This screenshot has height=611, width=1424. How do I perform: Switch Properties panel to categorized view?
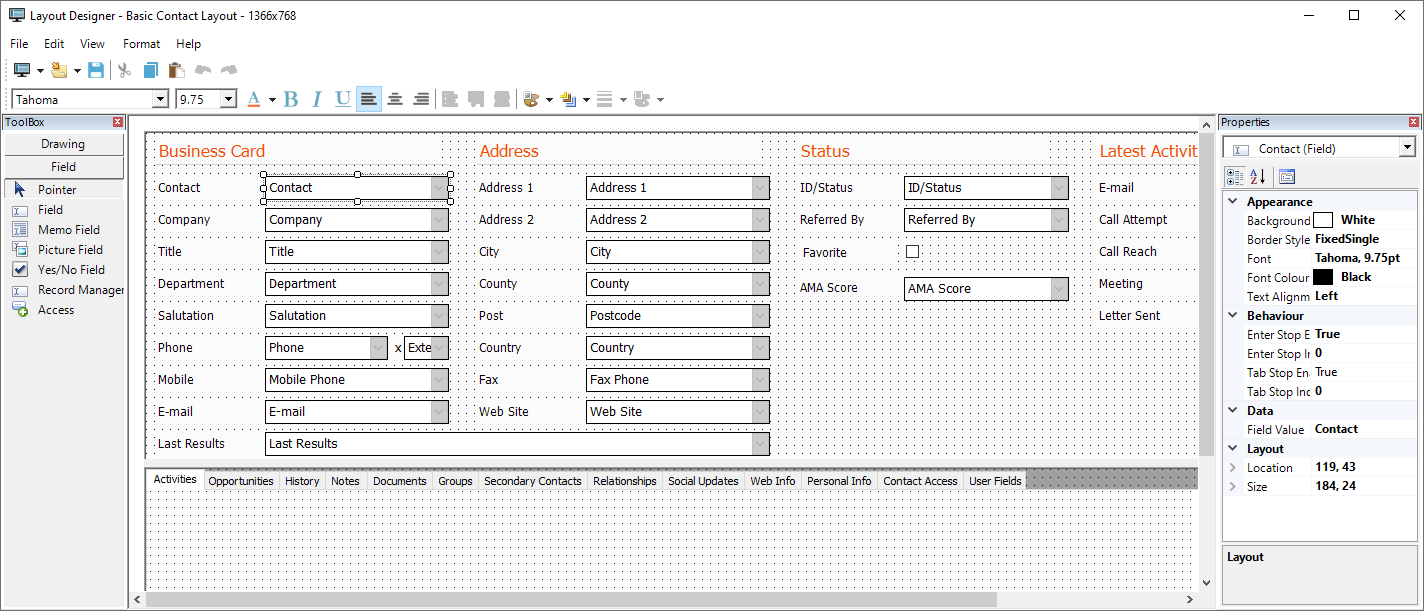(x=1235, y=176)
